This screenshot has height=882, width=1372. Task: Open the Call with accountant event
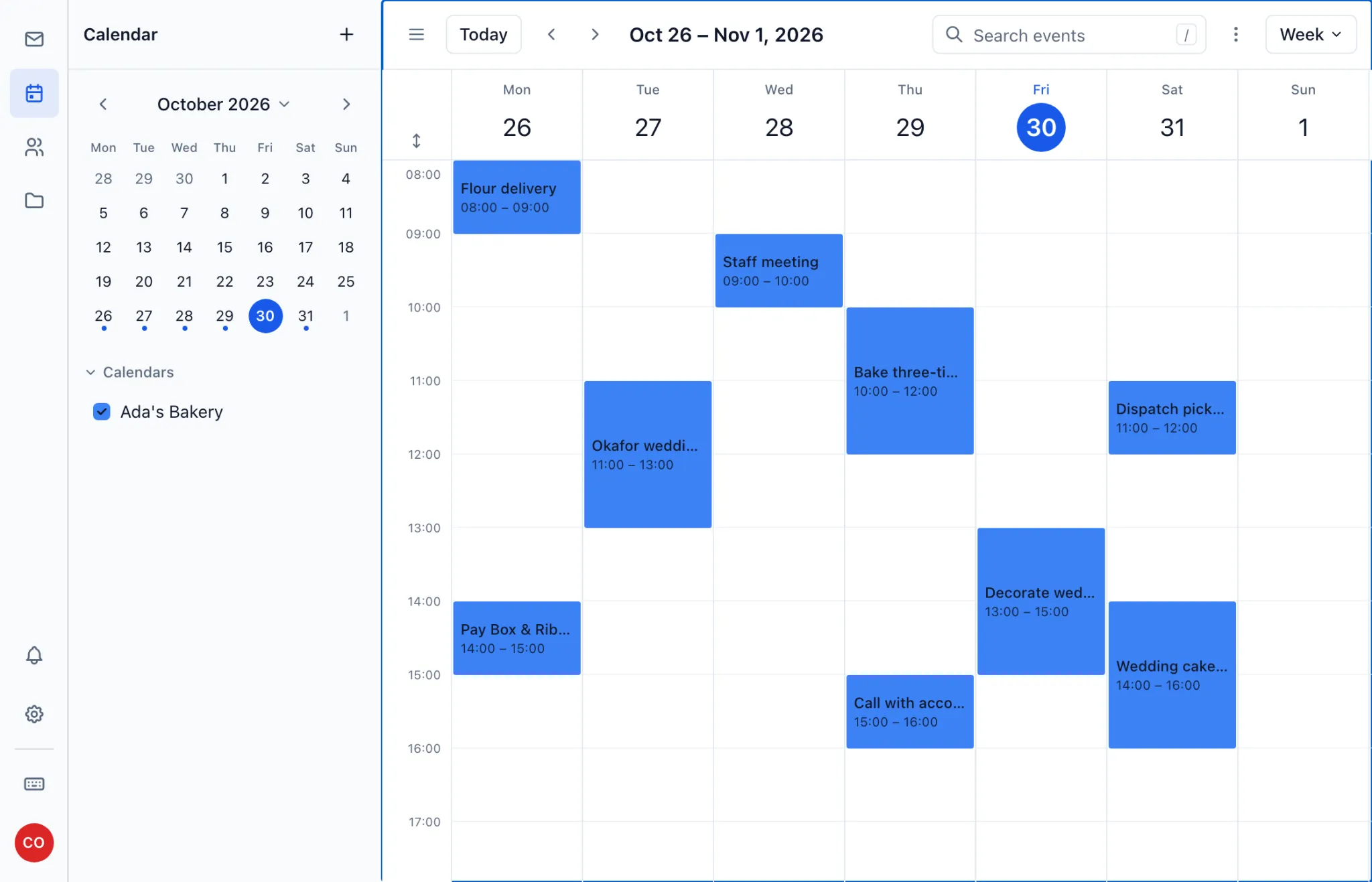pyautogui.click(x=910, y=712)
